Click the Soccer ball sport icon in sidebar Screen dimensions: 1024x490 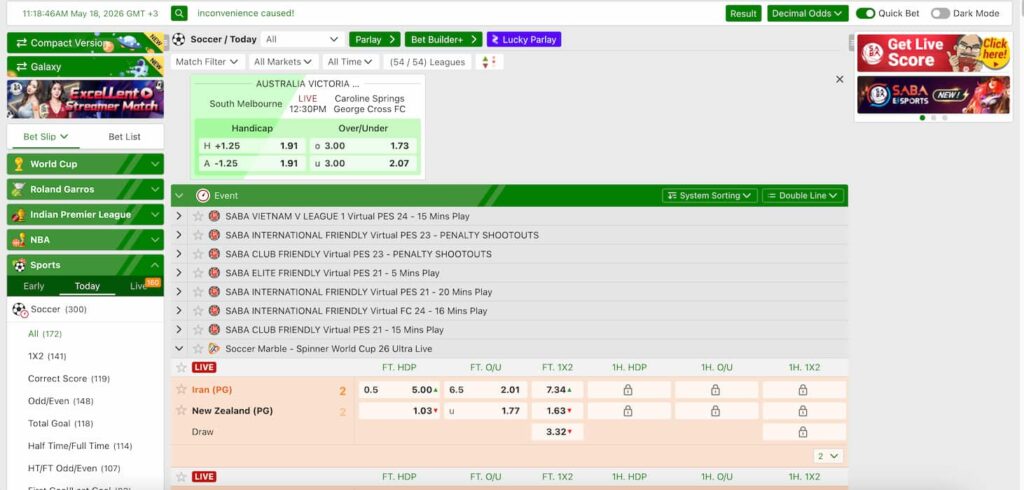tap(20, 310)
